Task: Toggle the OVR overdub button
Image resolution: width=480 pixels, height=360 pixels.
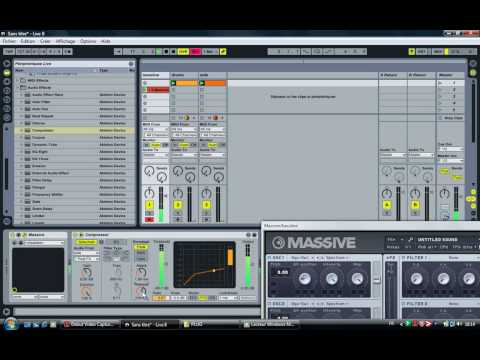Action: (x=183, y=51)
